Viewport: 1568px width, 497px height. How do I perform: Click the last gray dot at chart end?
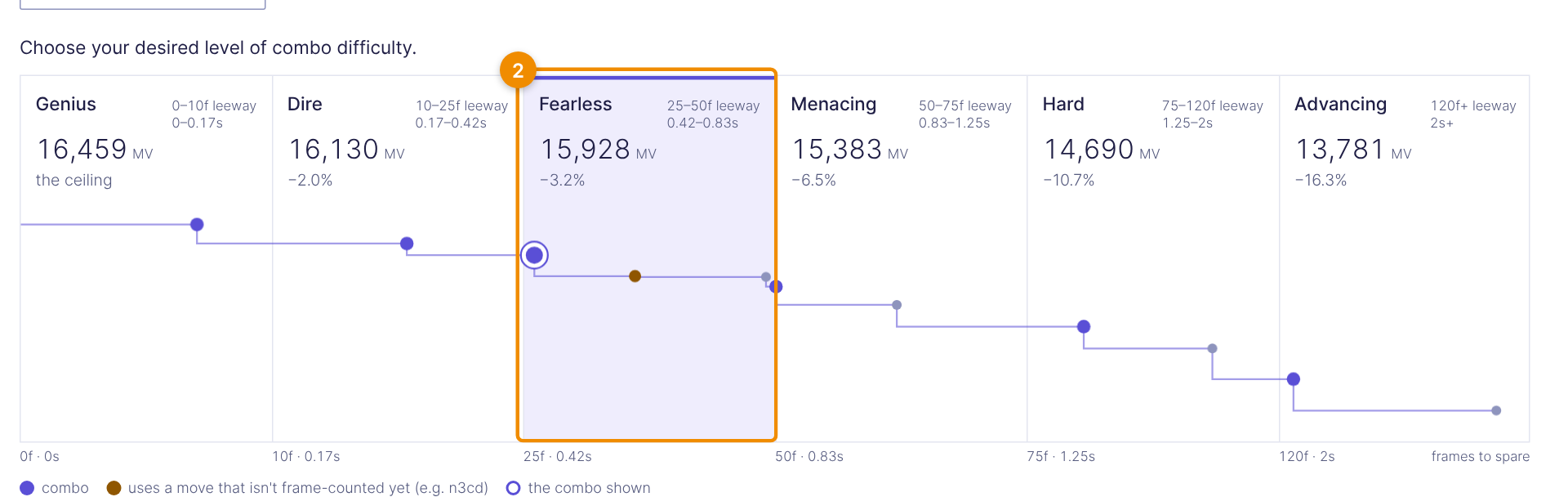[x=1496, y=410]
